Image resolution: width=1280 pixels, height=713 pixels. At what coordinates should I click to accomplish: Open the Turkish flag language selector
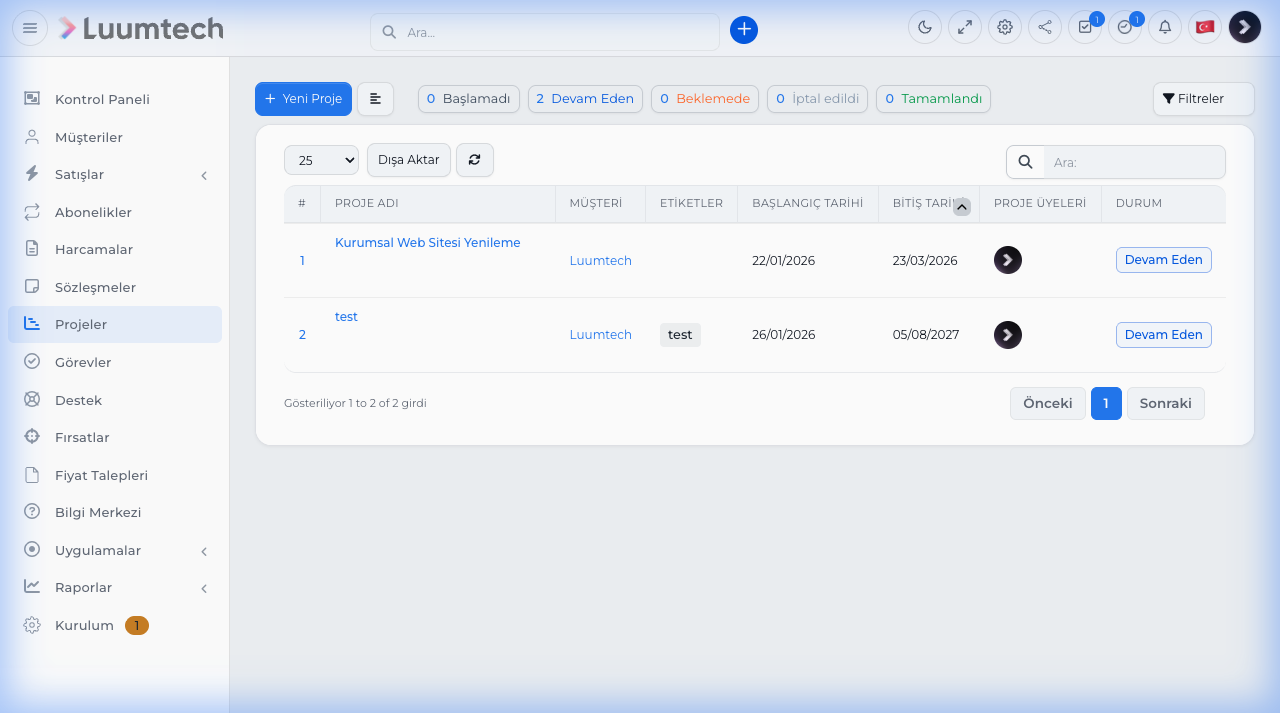pyautogui.click(x=1205, y=27)
